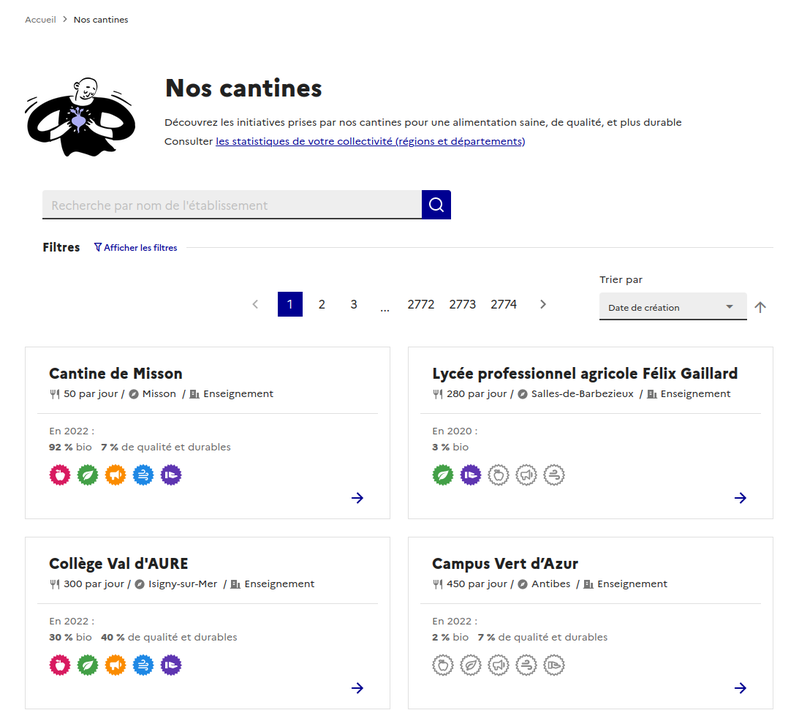Open Cantine de Misson arrow link
Viewport: 799px width, 721px height.
pos(357,498)
